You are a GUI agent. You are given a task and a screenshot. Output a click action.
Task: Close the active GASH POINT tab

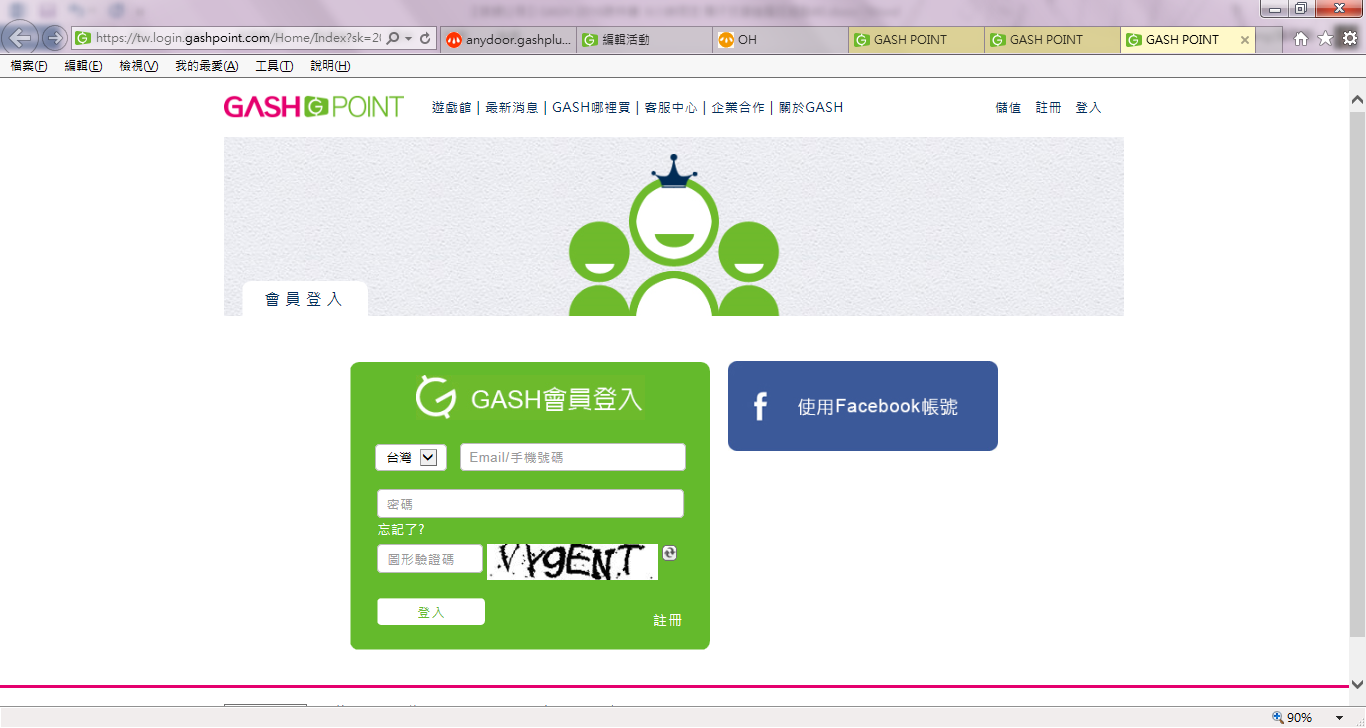[1245, 40]
